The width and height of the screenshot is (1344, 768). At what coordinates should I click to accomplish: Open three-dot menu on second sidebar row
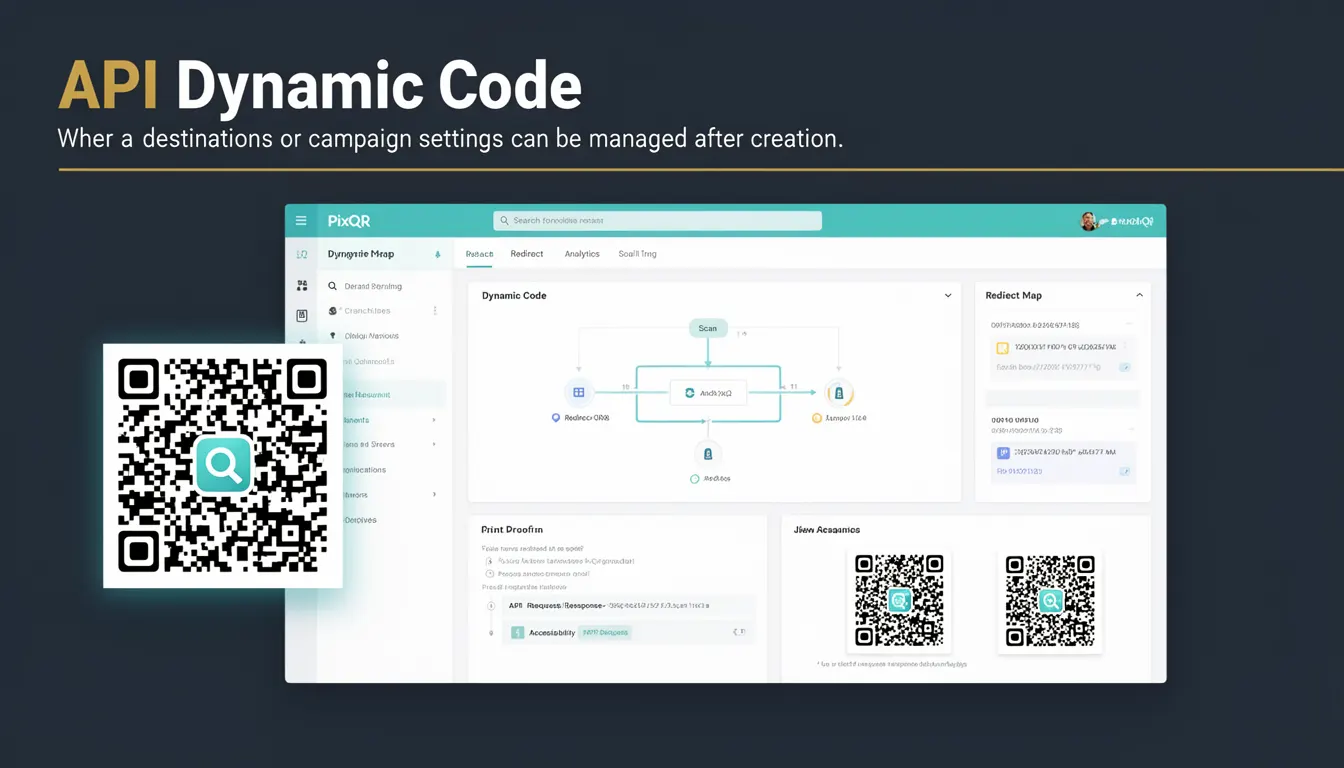[435, 311]
